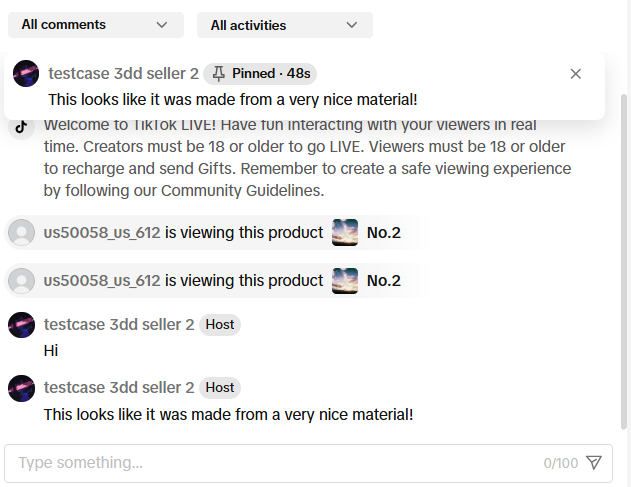This screenshot has width=631, height=487.
Task: Close the pinned comment banner
Action: 575,74
